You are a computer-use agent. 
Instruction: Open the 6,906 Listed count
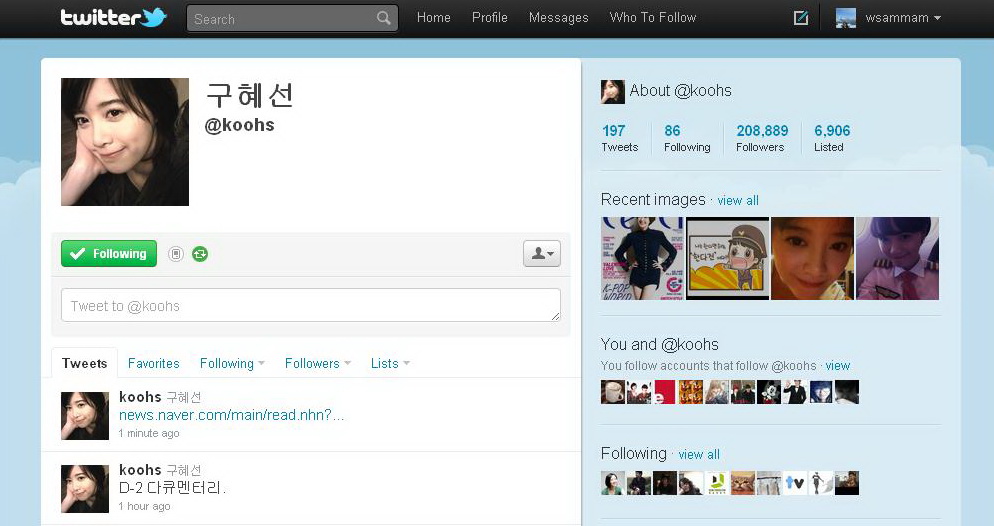click(x=832, y=138)
